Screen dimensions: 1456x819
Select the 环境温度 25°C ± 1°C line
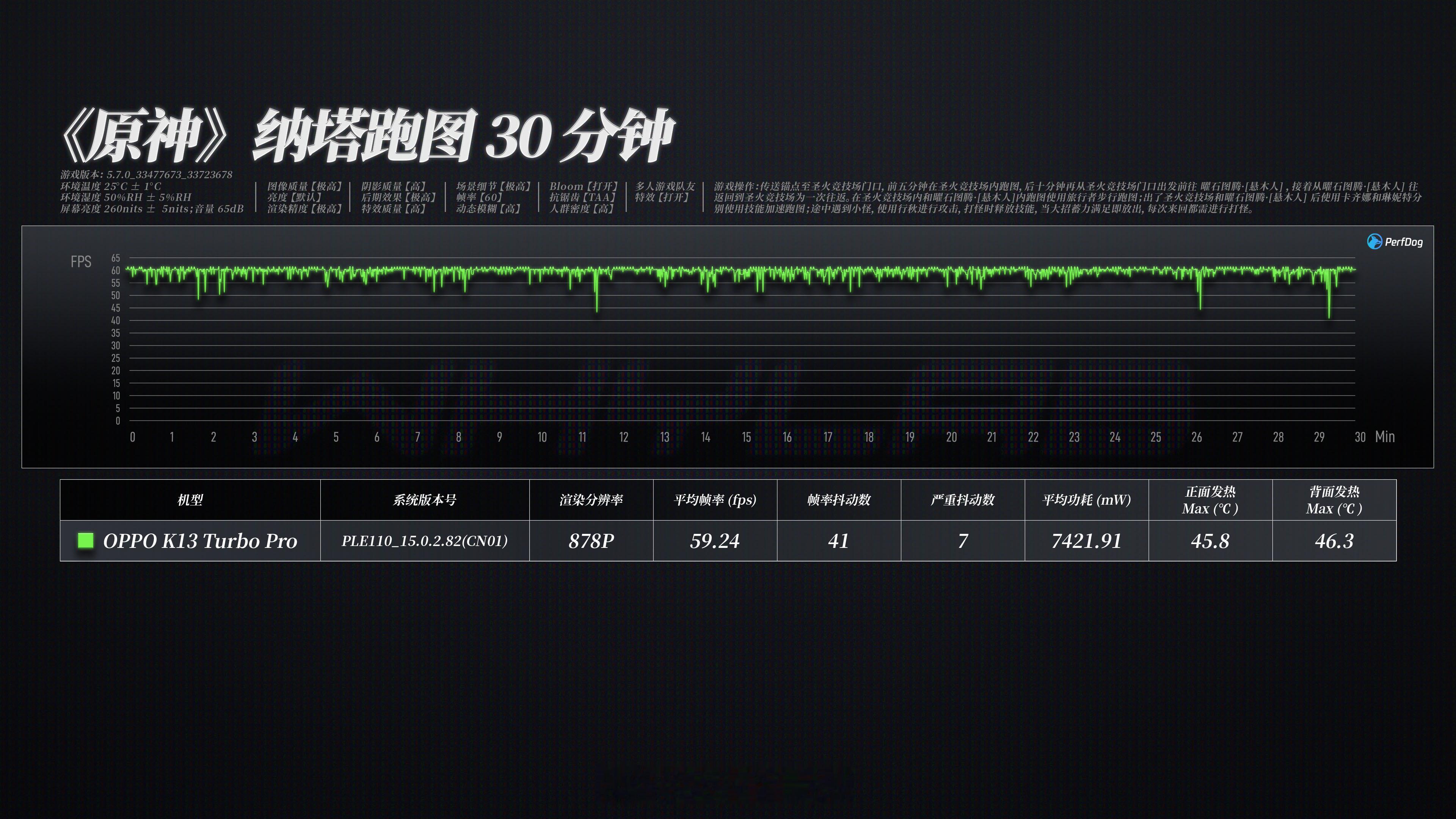[111, 186]
